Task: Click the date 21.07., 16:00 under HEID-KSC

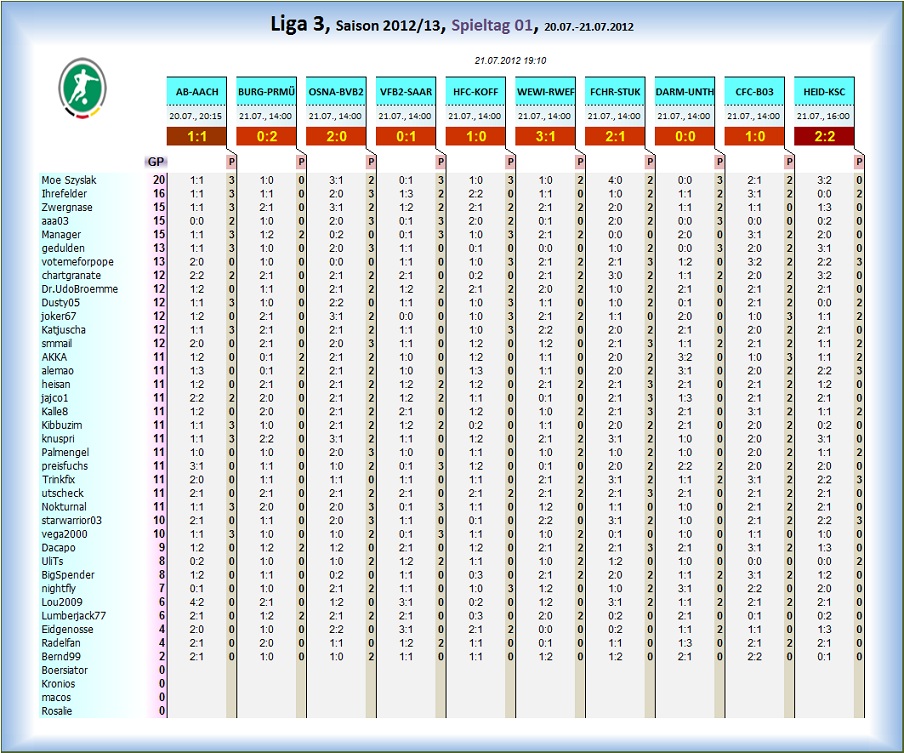Action: click(823, 116)
